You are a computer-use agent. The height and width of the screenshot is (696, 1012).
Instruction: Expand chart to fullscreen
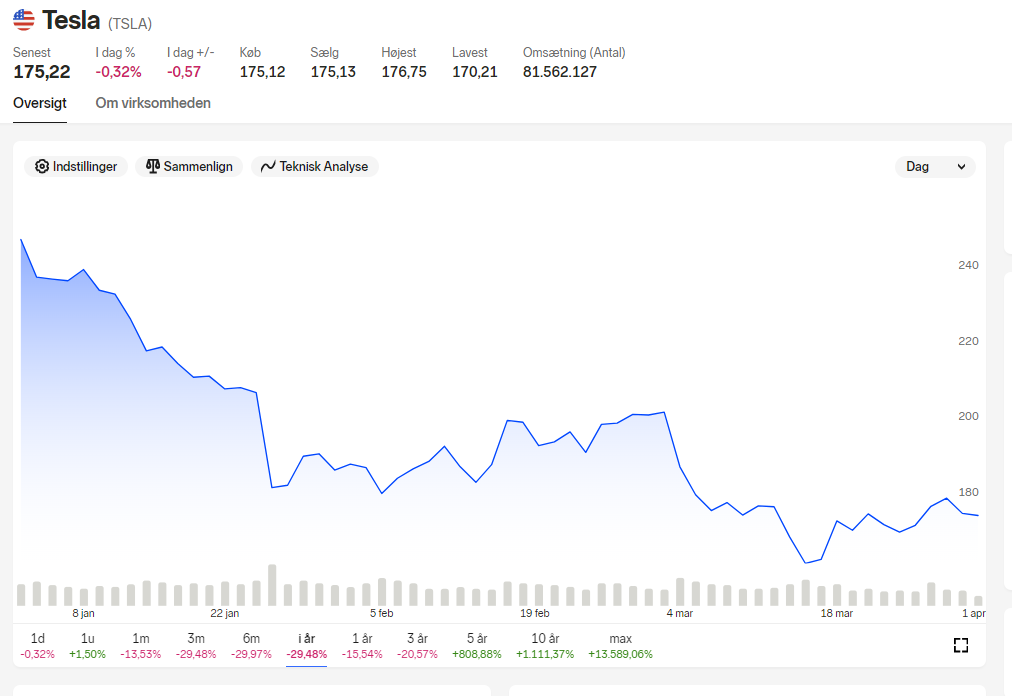pos(960,645)
